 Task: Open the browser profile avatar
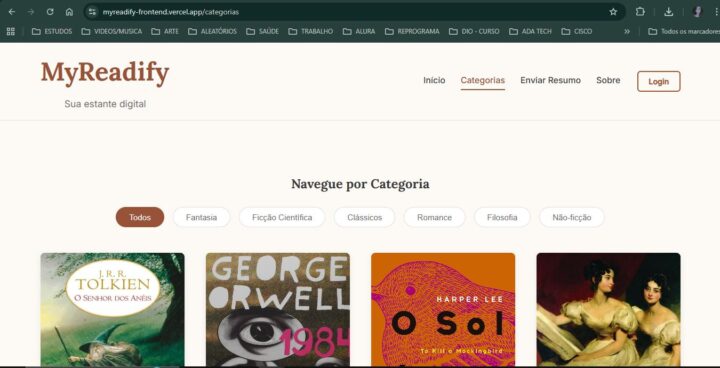697,12
